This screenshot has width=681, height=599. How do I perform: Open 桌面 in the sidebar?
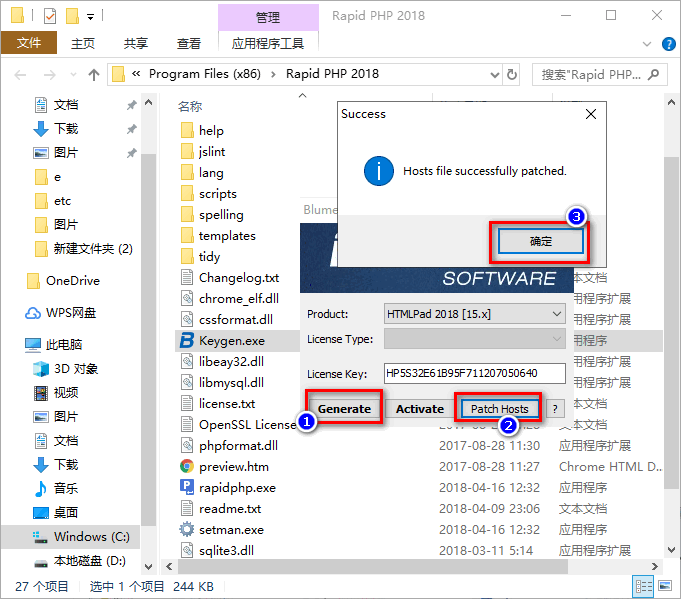pyautogui.click(x=56, y=513)
